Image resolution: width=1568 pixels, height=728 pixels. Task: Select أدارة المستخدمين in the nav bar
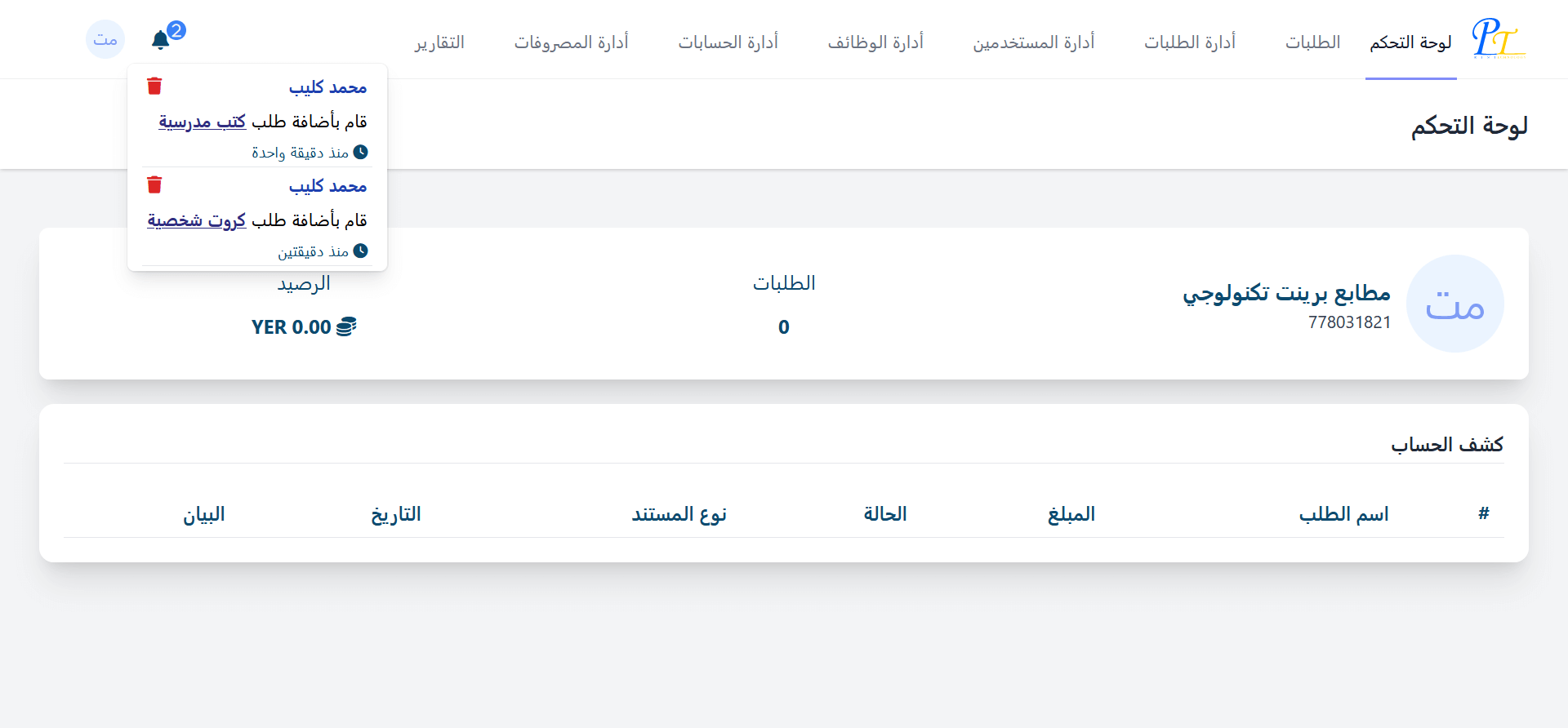tap(1033, 42)
